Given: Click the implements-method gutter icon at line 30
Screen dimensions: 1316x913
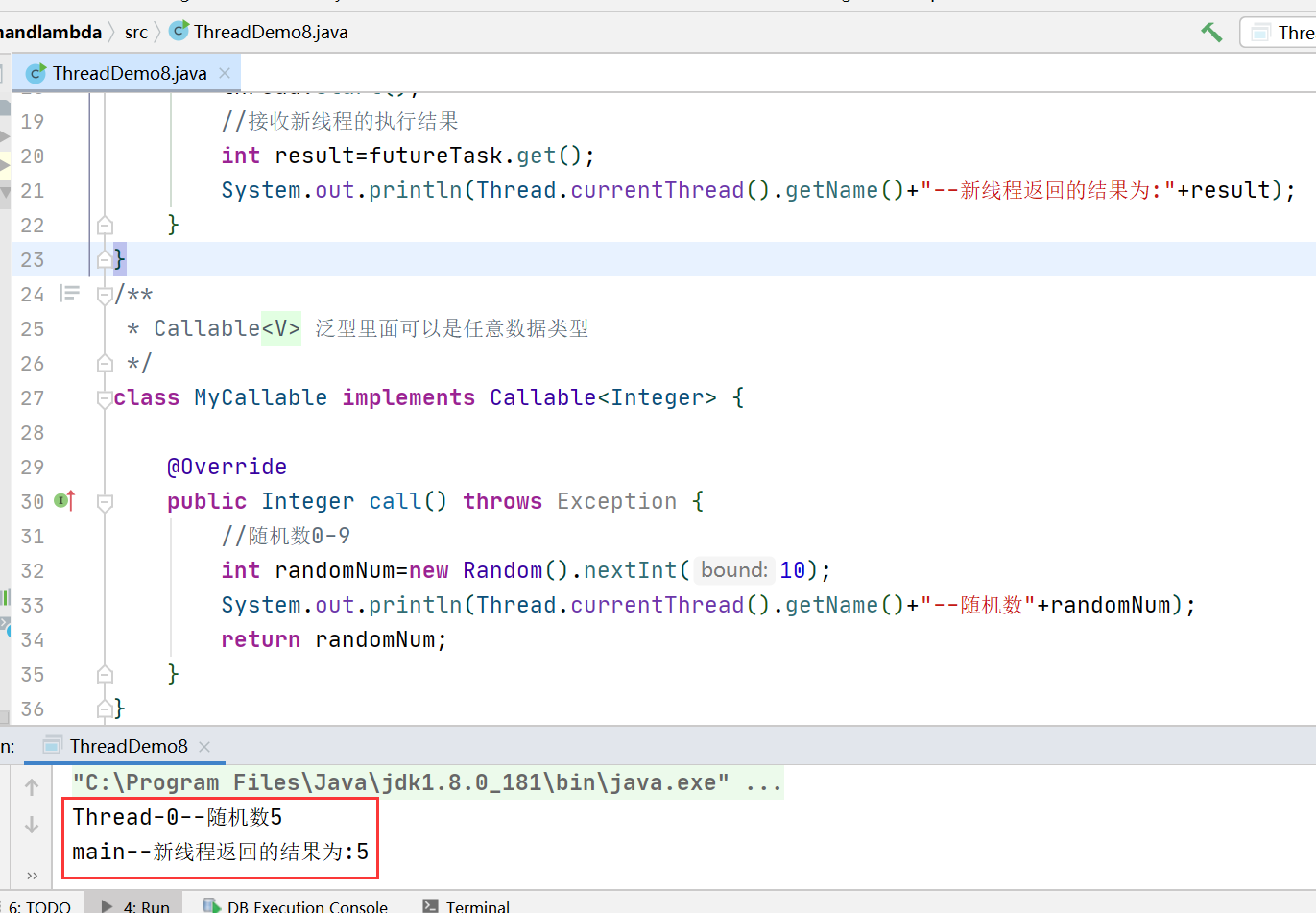Looking at the screenshot, I should 64,500.
